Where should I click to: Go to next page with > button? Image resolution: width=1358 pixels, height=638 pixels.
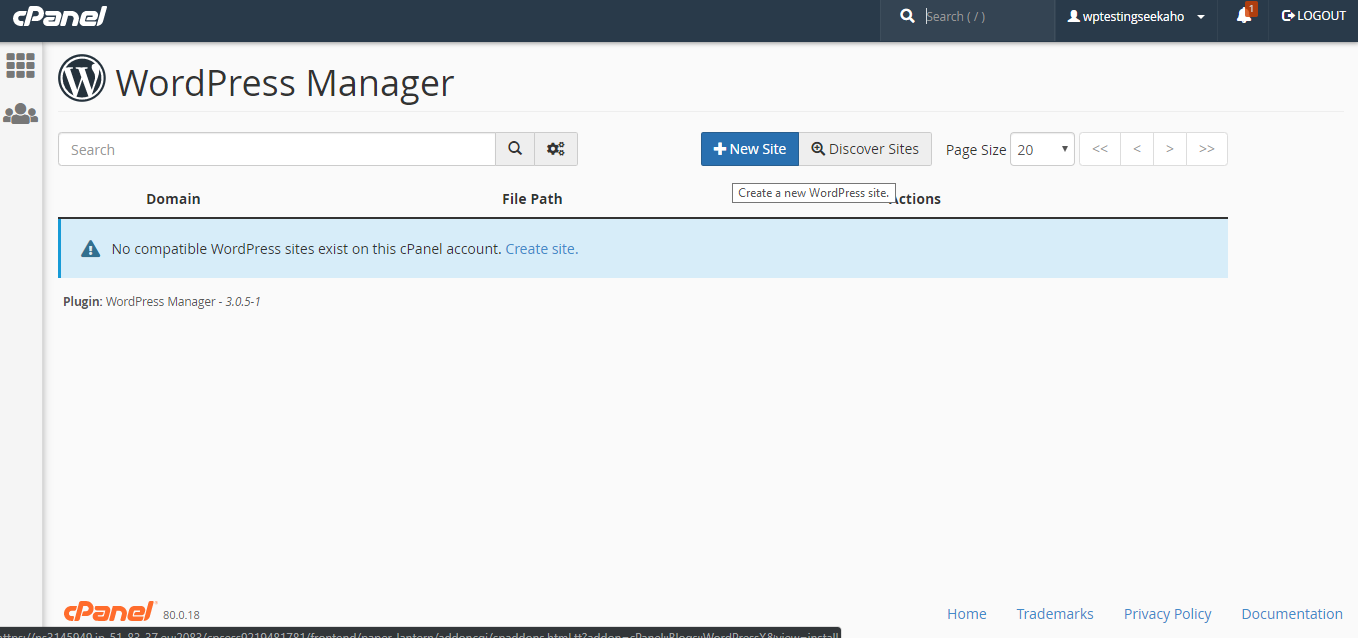tap(1170, 149)
